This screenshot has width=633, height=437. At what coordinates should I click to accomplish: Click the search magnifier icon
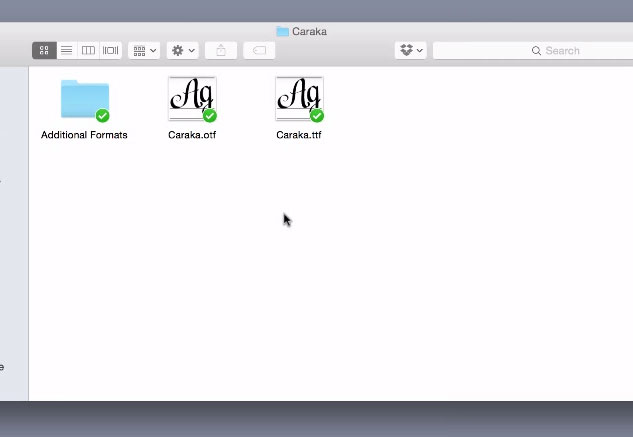click(536, 51)
